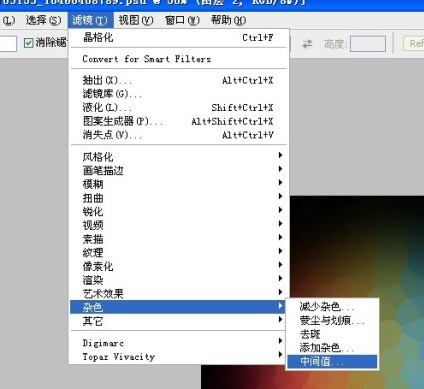Open 滤镜库(G)... filter gallery
This screenshot has width=424, height=389.
(178, 94)
